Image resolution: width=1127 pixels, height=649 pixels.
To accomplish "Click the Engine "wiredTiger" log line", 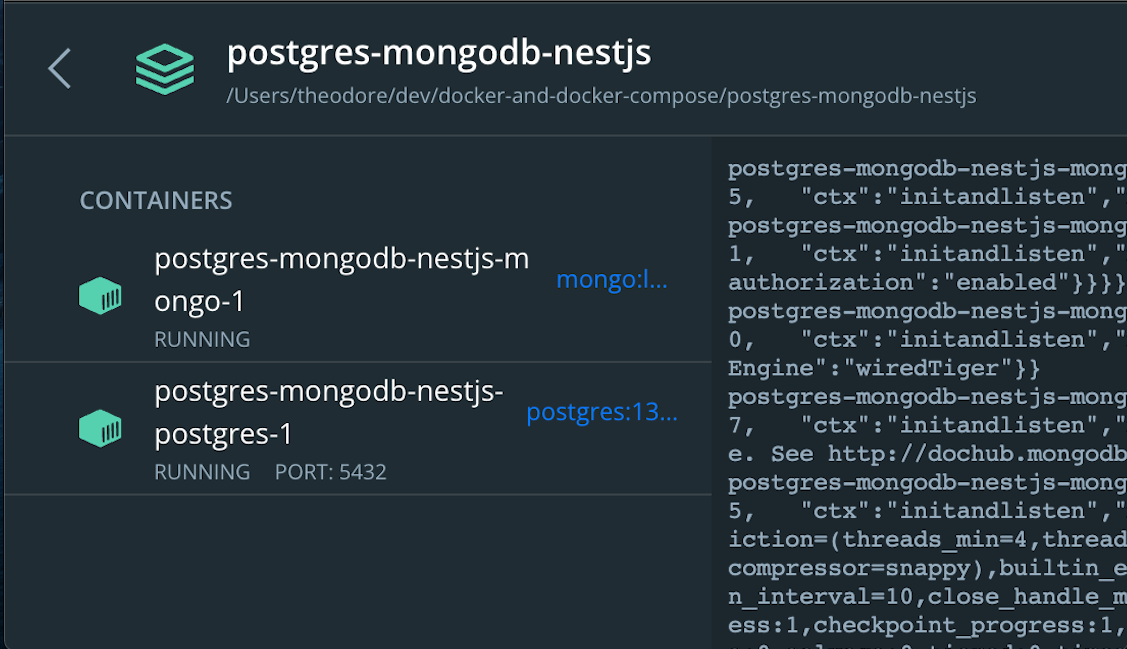I will click(x=884, y=369).
